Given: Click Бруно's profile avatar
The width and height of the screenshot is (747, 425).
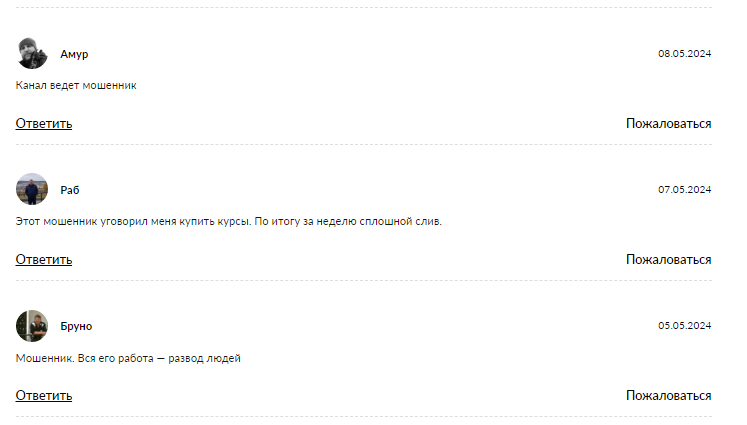Looking at the screenshot, I should [32, 326].
